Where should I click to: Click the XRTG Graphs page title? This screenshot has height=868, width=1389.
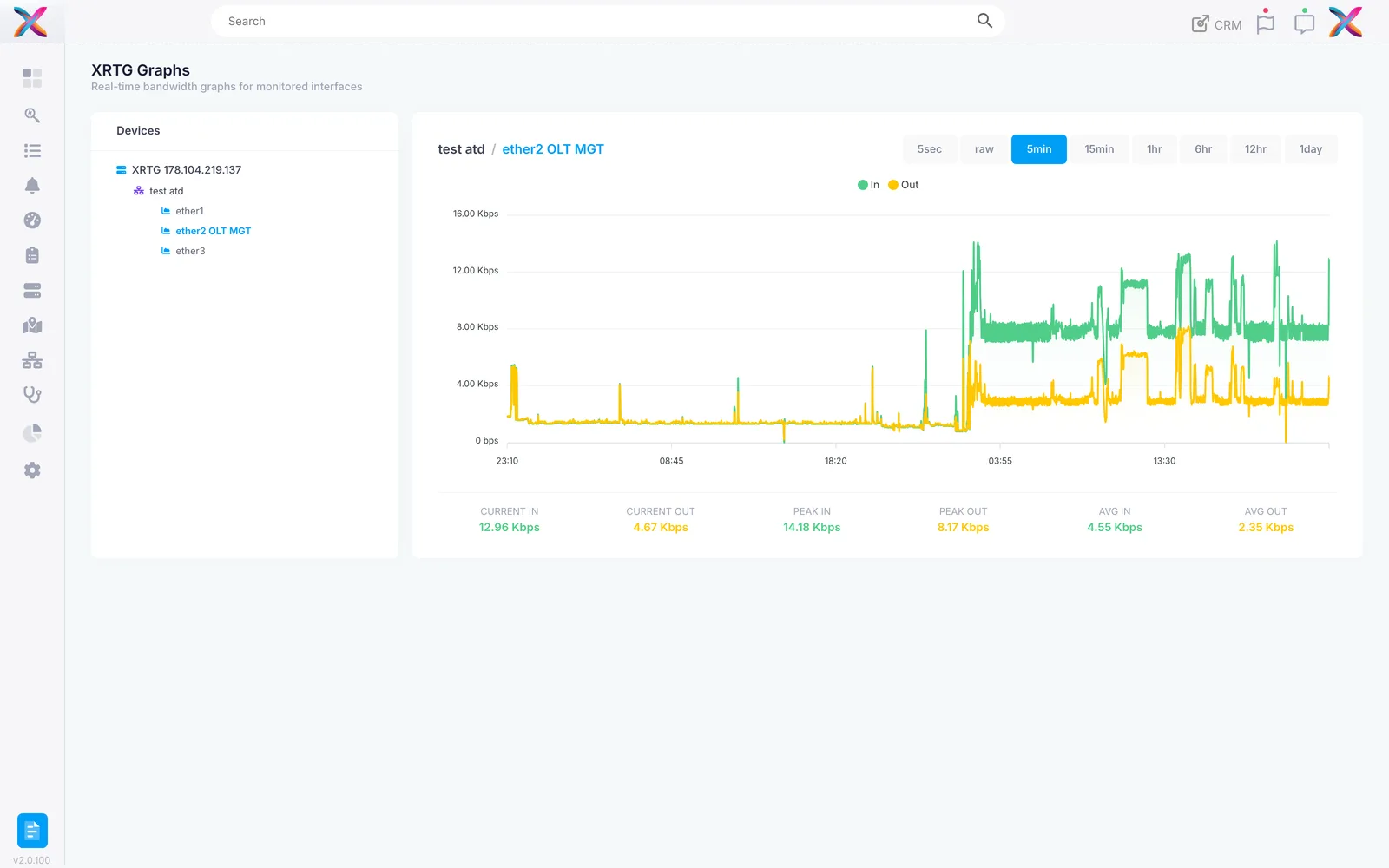coord(141,70)
